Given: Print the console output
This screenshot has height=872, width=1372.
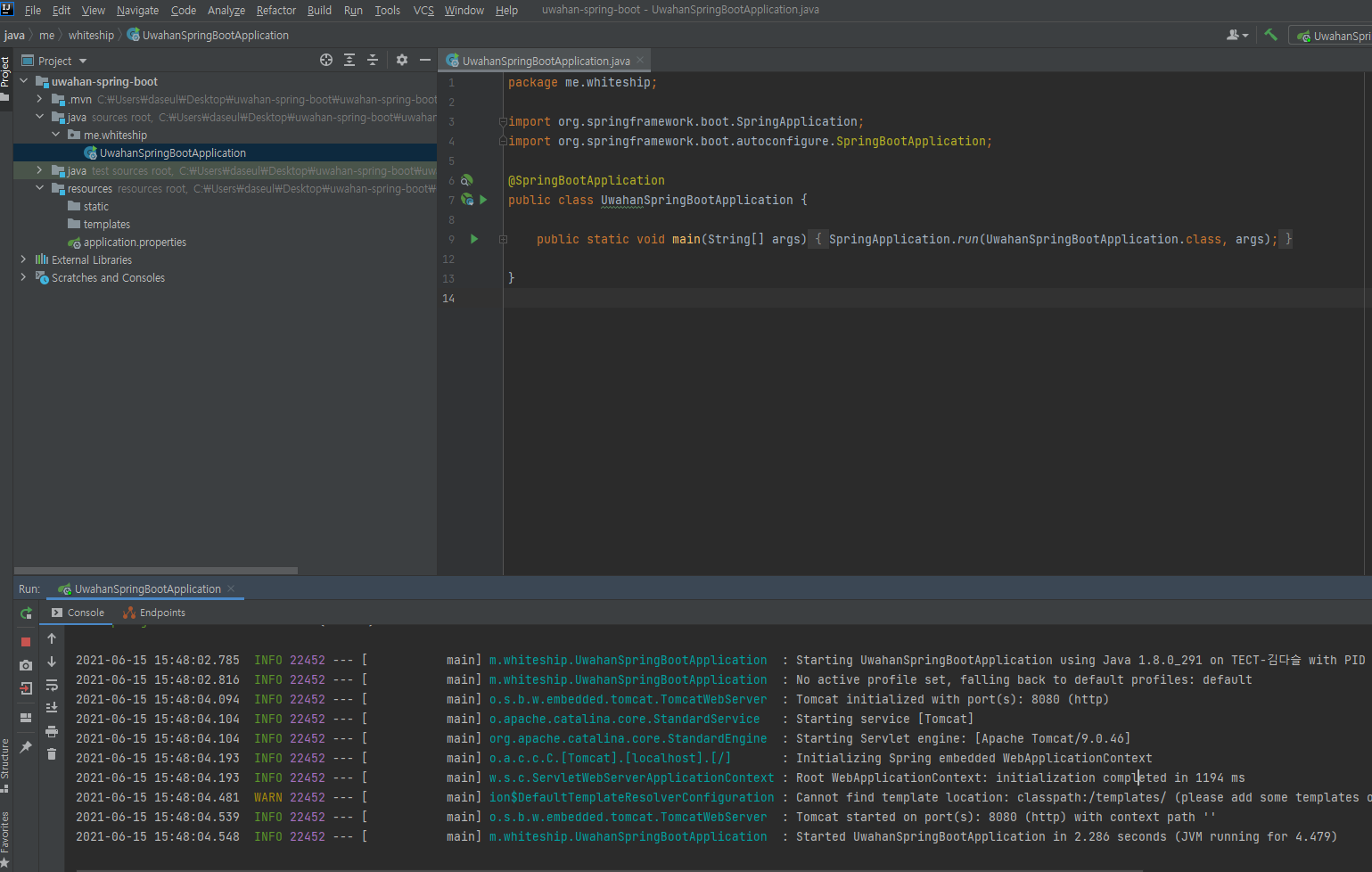Looking at the screenshot, I should (x=52, y=731).
